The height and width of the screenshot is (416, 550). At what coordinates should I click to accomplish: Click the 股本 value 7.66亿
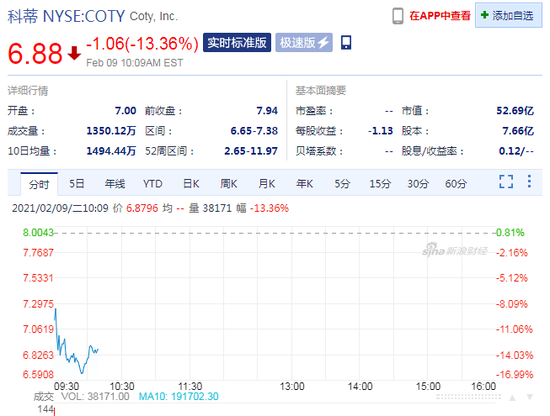click(518, 131)
